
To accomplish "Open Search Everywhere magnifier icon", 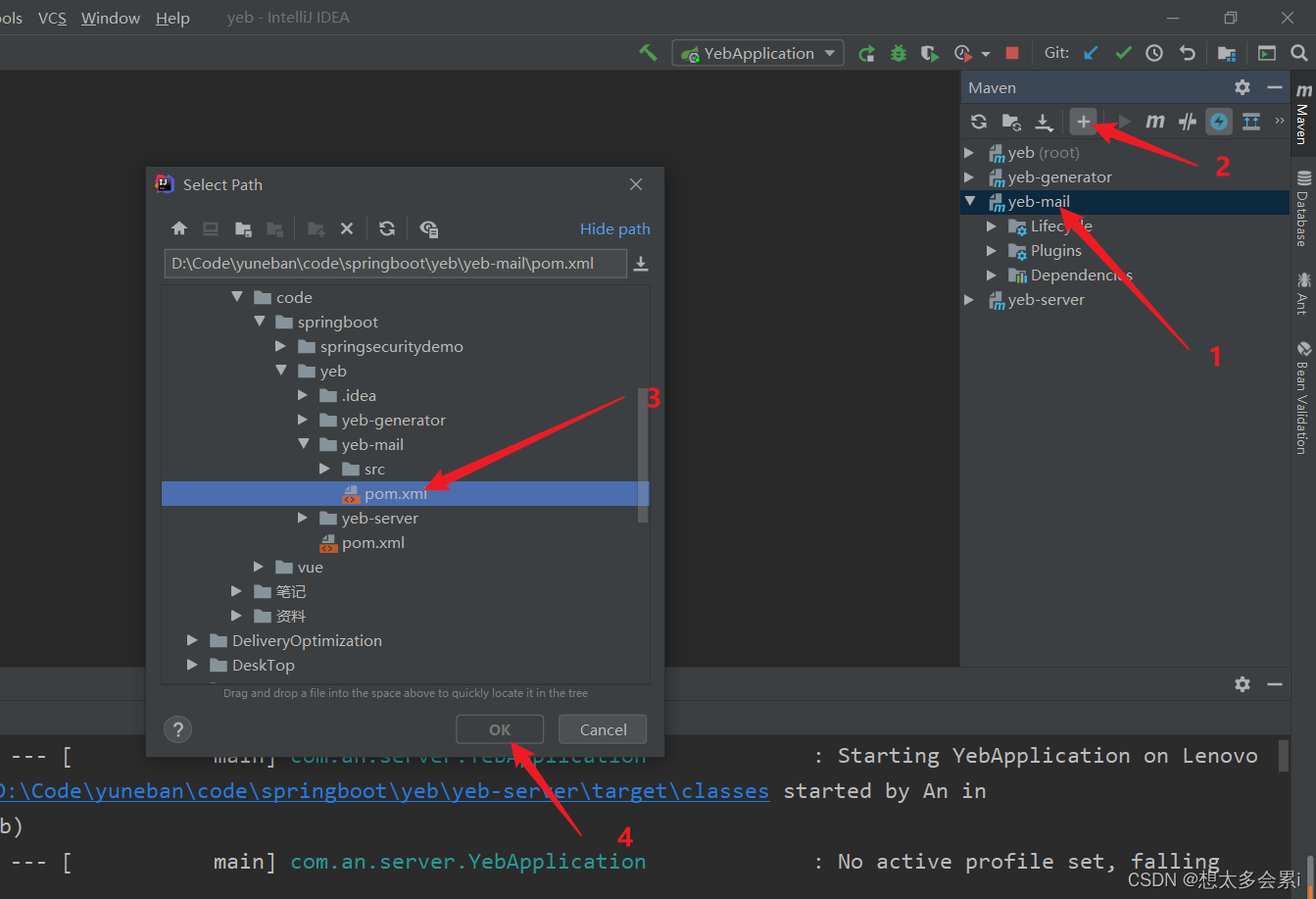I will (1300, 53).
